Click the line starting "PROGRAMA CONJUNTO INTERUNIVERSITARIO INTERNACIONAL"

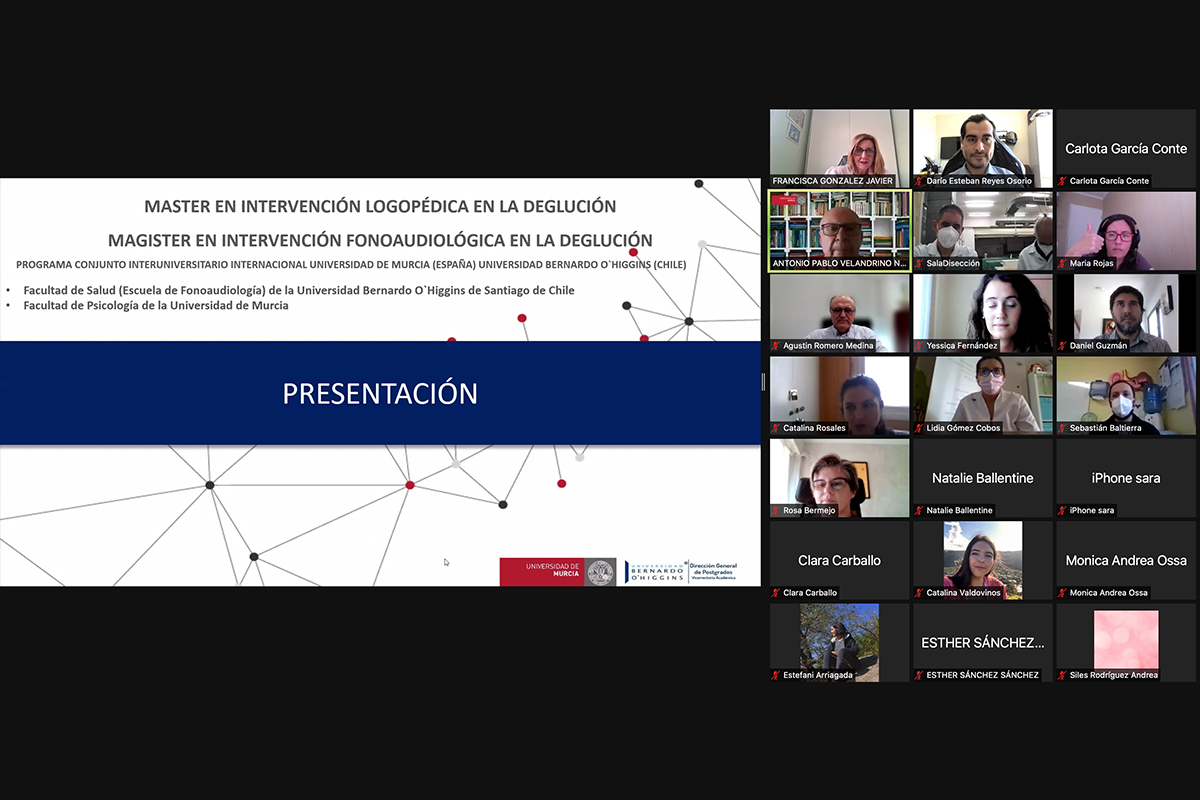[x=351, y=265]
